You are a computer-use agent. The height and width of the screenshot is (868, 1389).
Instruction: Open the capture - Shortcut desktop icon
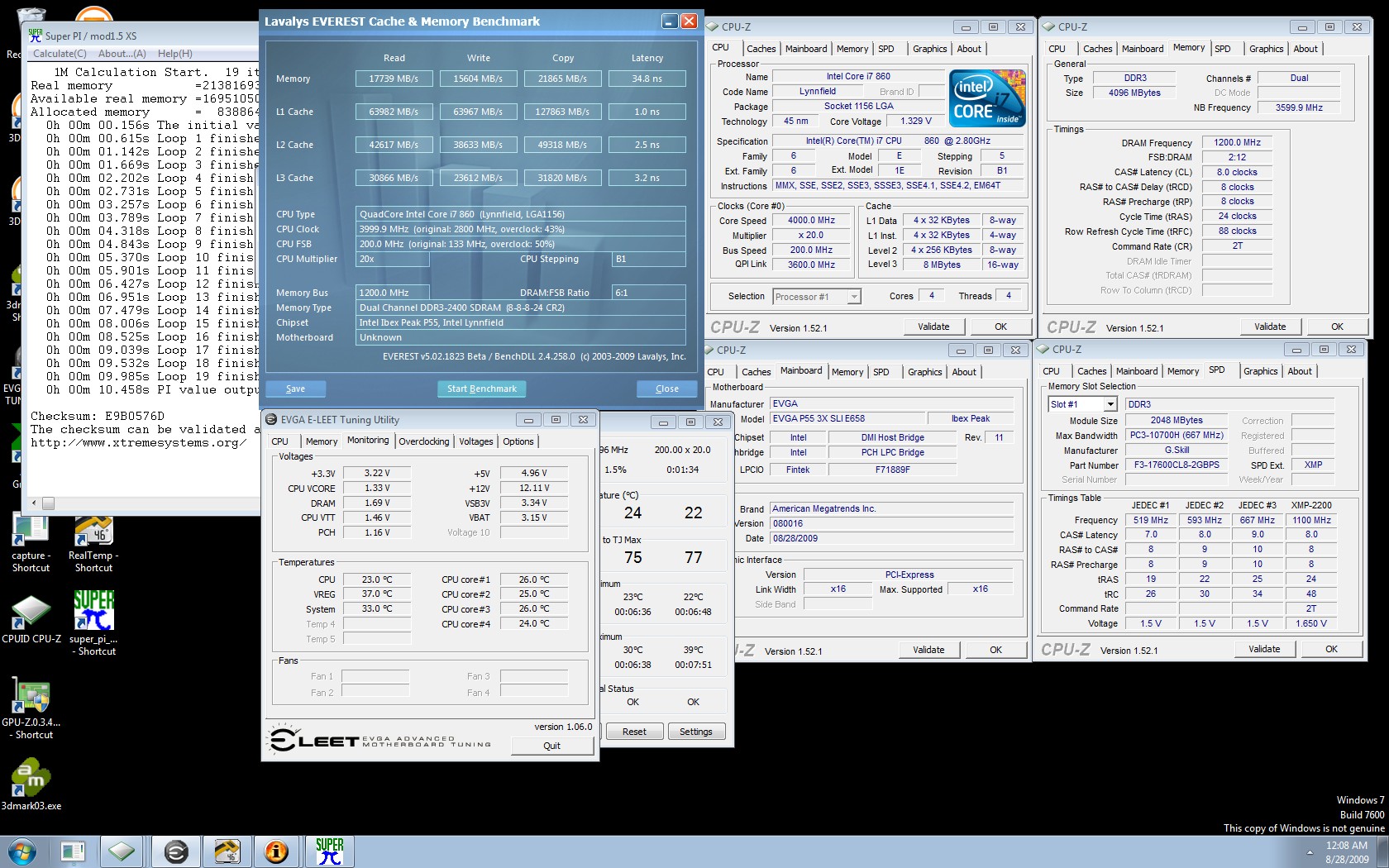[31, 542]
